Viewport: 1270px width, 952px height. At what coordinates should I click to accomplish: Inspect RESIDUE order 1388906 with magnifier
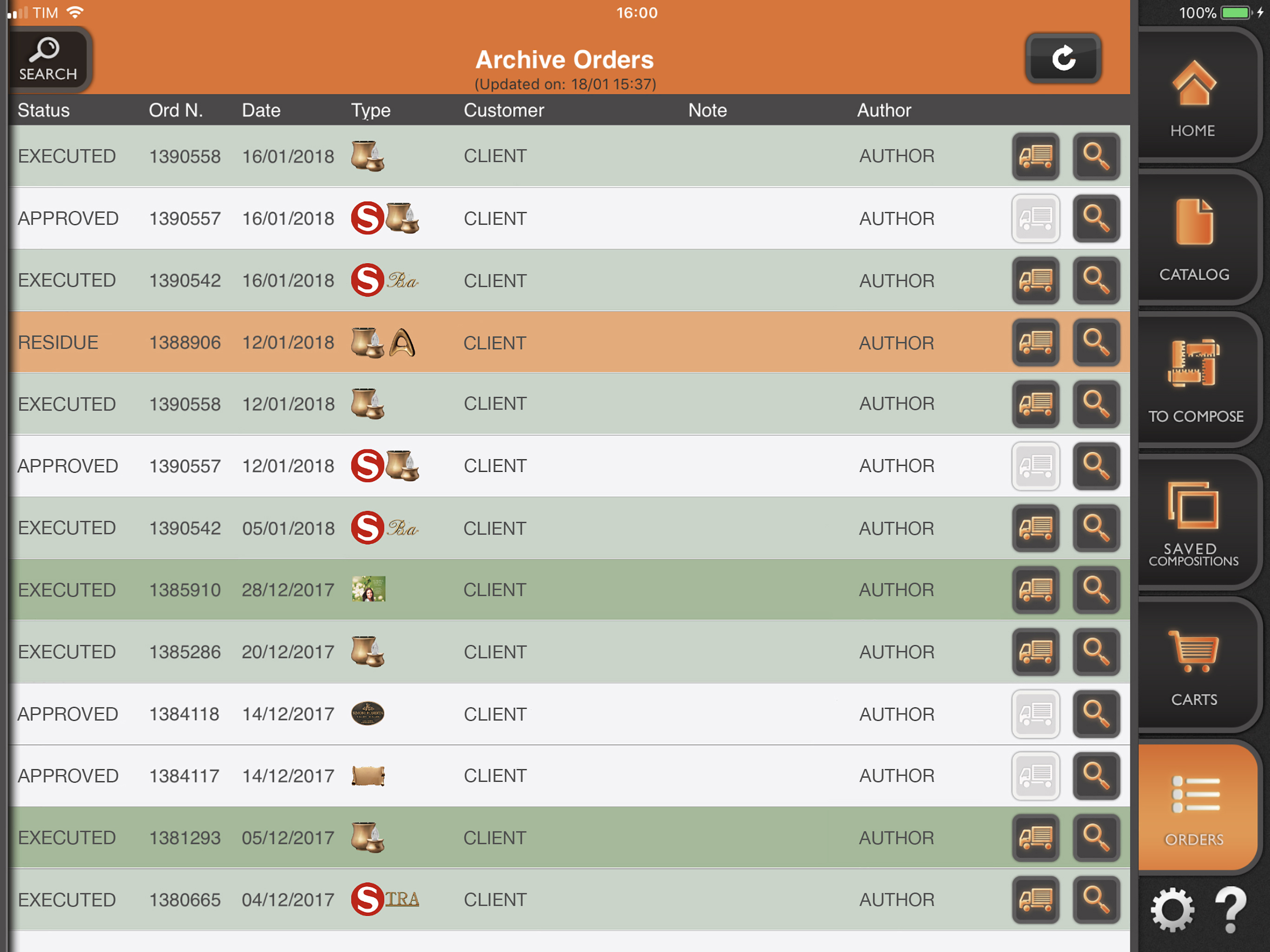click(1096, 342)
